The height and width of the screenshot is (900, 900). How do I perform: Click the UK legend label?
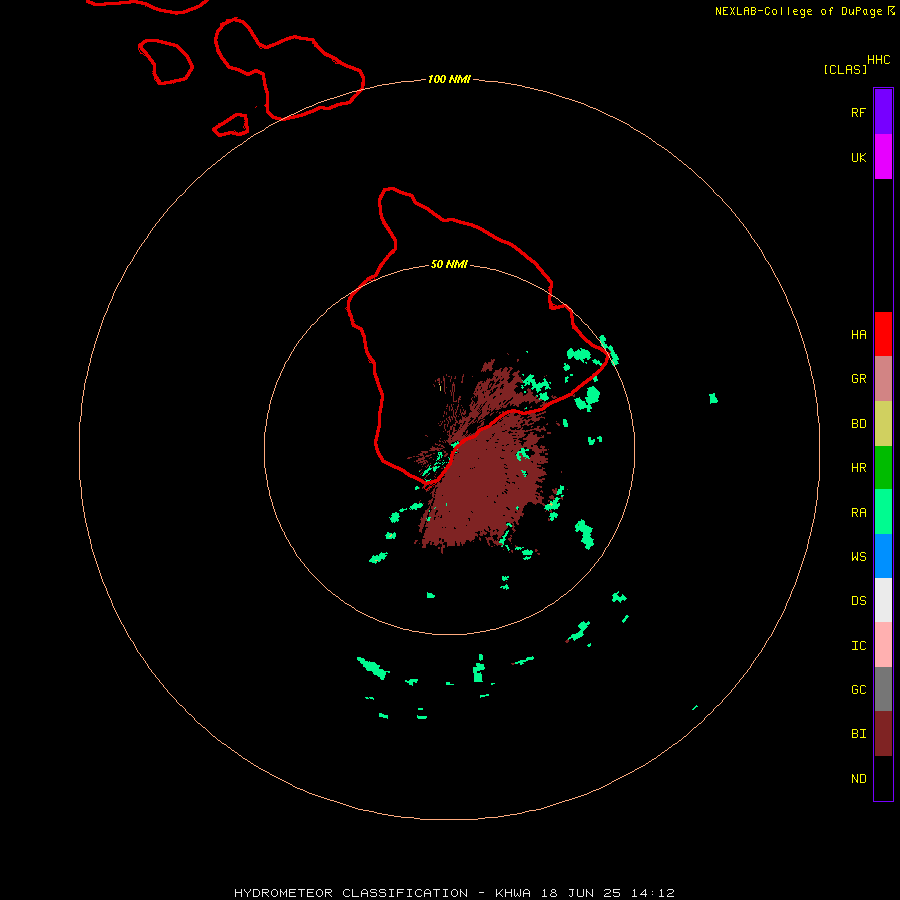point(858,157)
